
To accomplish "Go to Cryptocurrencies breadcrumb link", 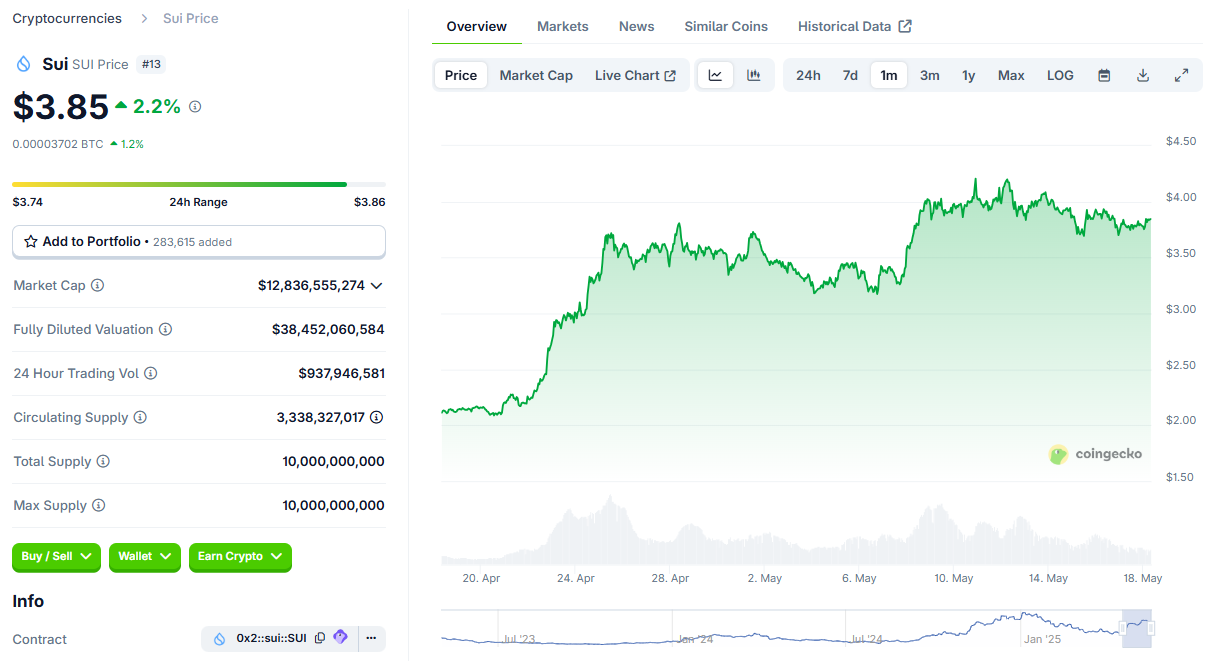I will coord(67,18).
